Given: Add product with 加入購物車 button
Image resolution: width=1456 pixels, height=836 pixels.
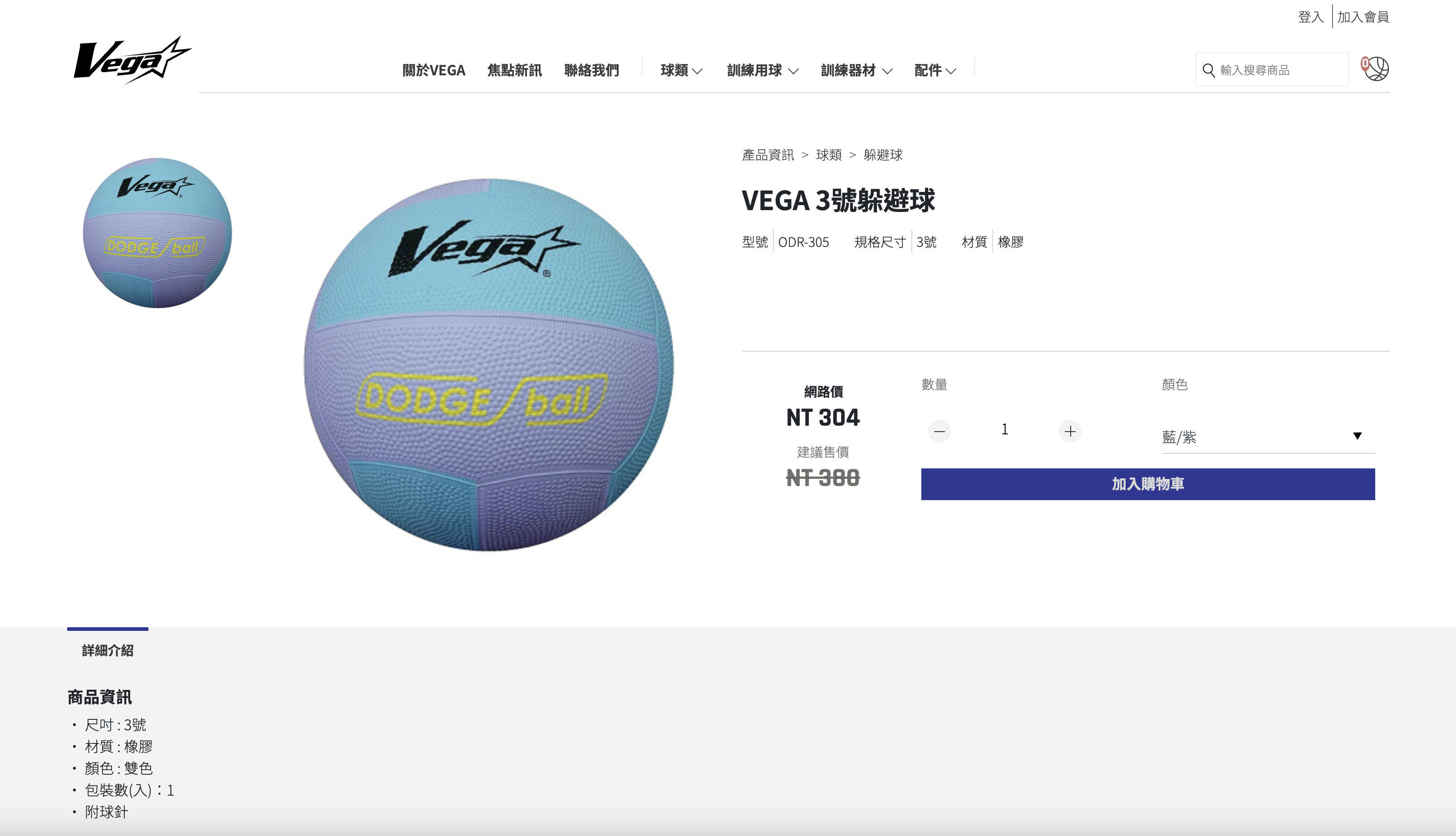Looking at the screenshot, I should click(x=1148, y=483).
